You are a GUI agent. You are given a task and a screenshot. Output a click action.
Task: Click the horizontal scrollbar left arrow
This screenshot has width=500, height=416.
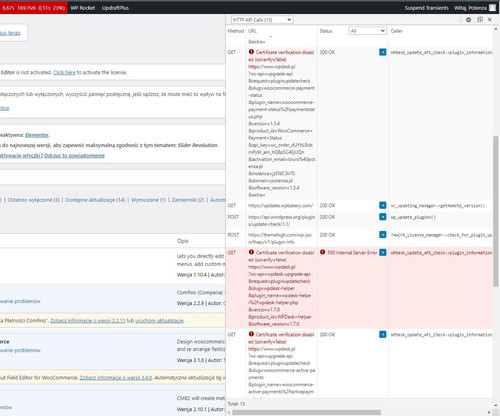[229, 413]
